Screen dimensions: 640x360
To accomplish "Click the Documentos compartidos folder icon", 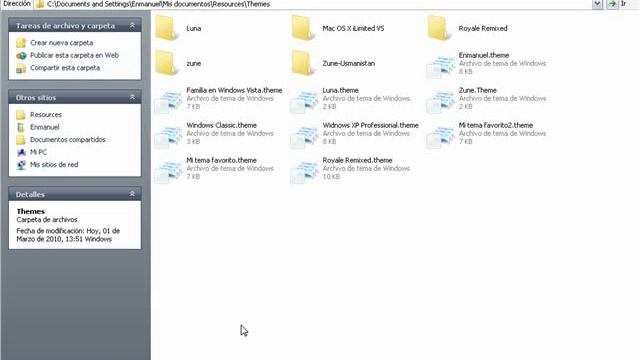I will tap(21, 140).
